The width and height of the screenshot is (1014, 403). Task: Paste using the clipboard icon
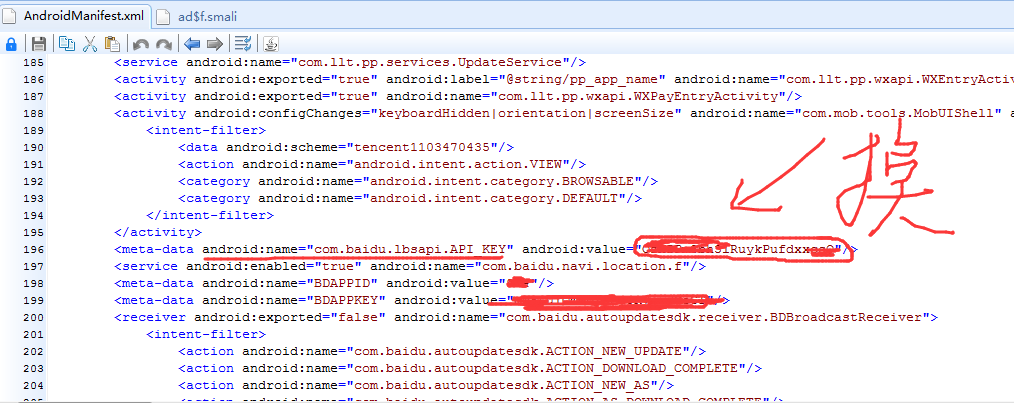112,44
